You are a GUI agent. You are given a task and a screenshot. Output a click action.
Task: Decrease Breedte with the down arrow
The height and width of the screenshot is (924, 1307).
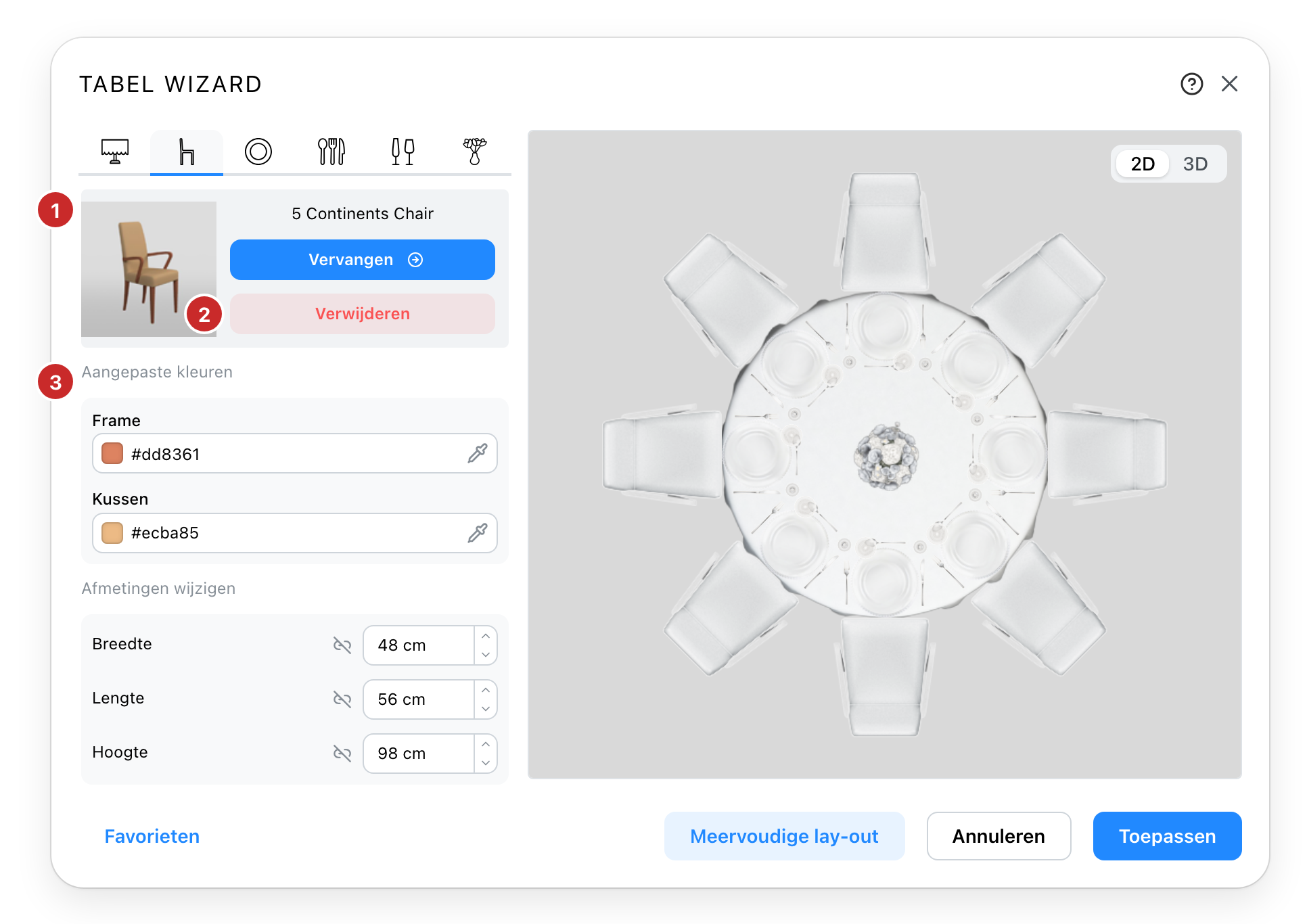tap(486, 655)
